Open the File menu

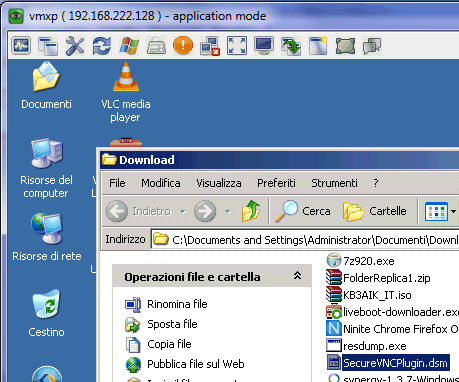pos(117,183)
